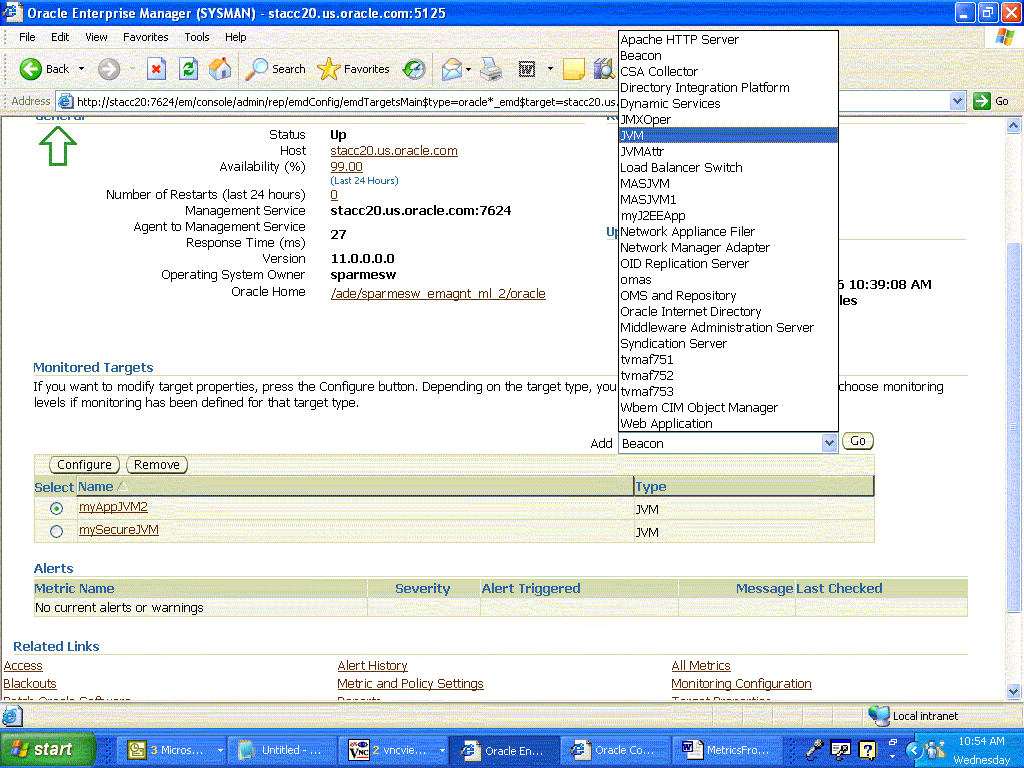The image size is (1024, 768).
Task: Open the Blackouts link
Action: coord(30,683)
